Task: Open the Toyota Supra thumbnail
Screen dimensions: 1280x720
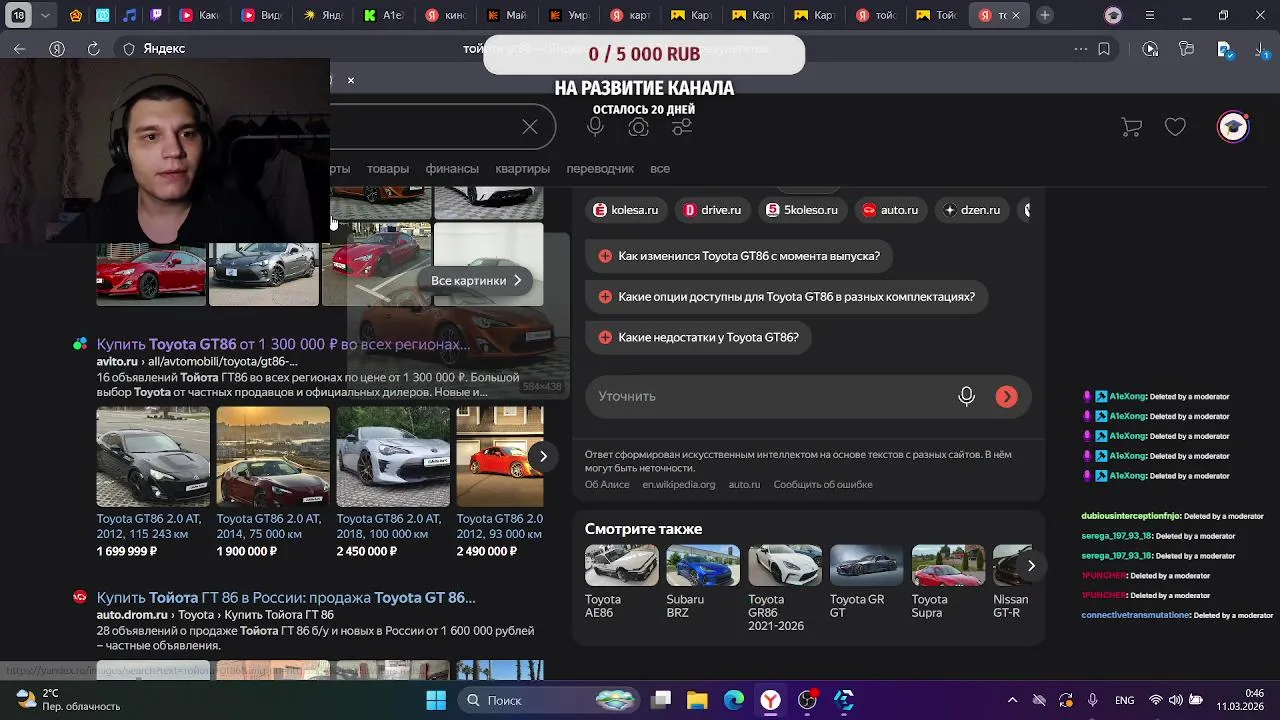Action: [948, 566]
